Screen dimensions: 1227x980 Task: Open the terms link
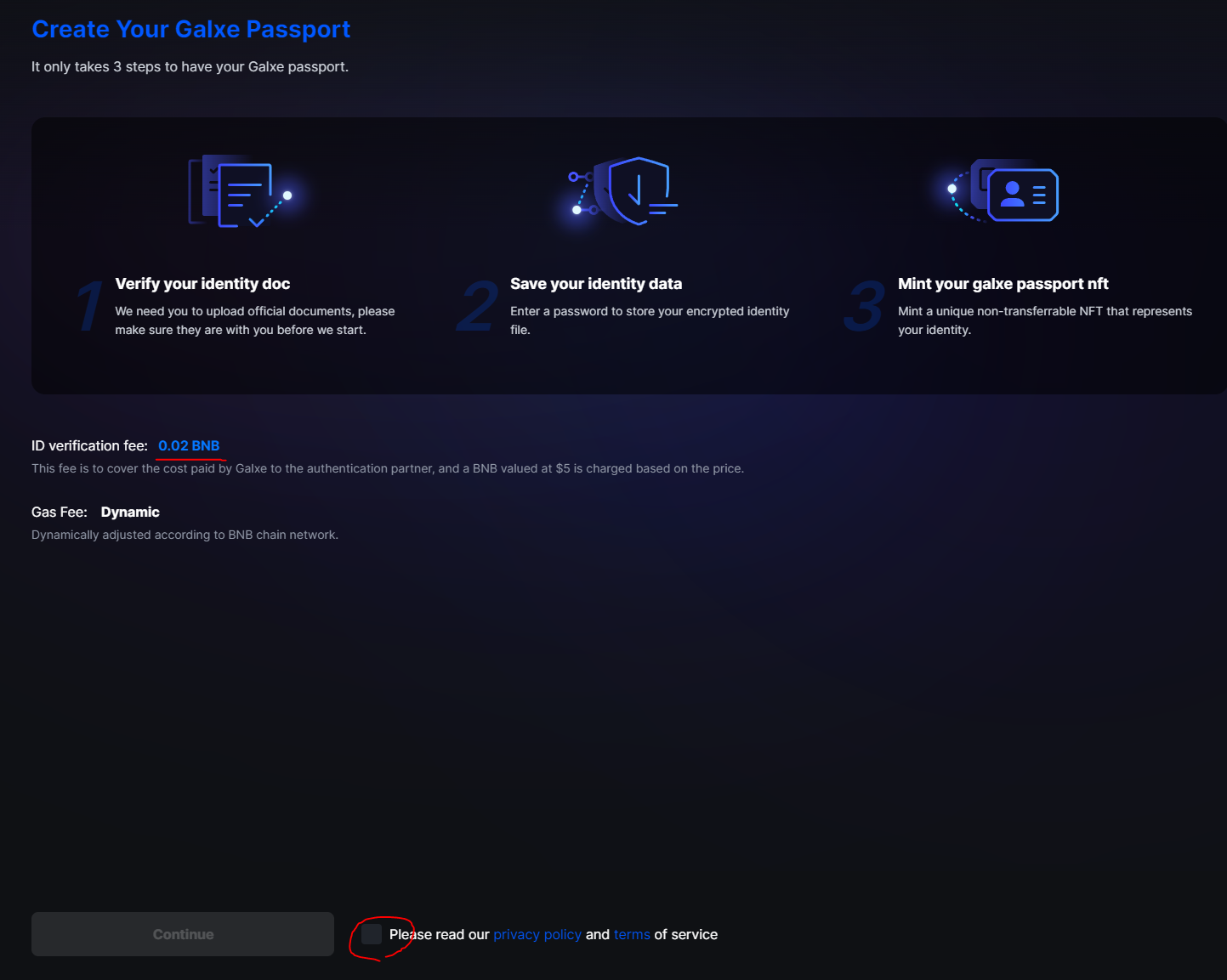632,934
